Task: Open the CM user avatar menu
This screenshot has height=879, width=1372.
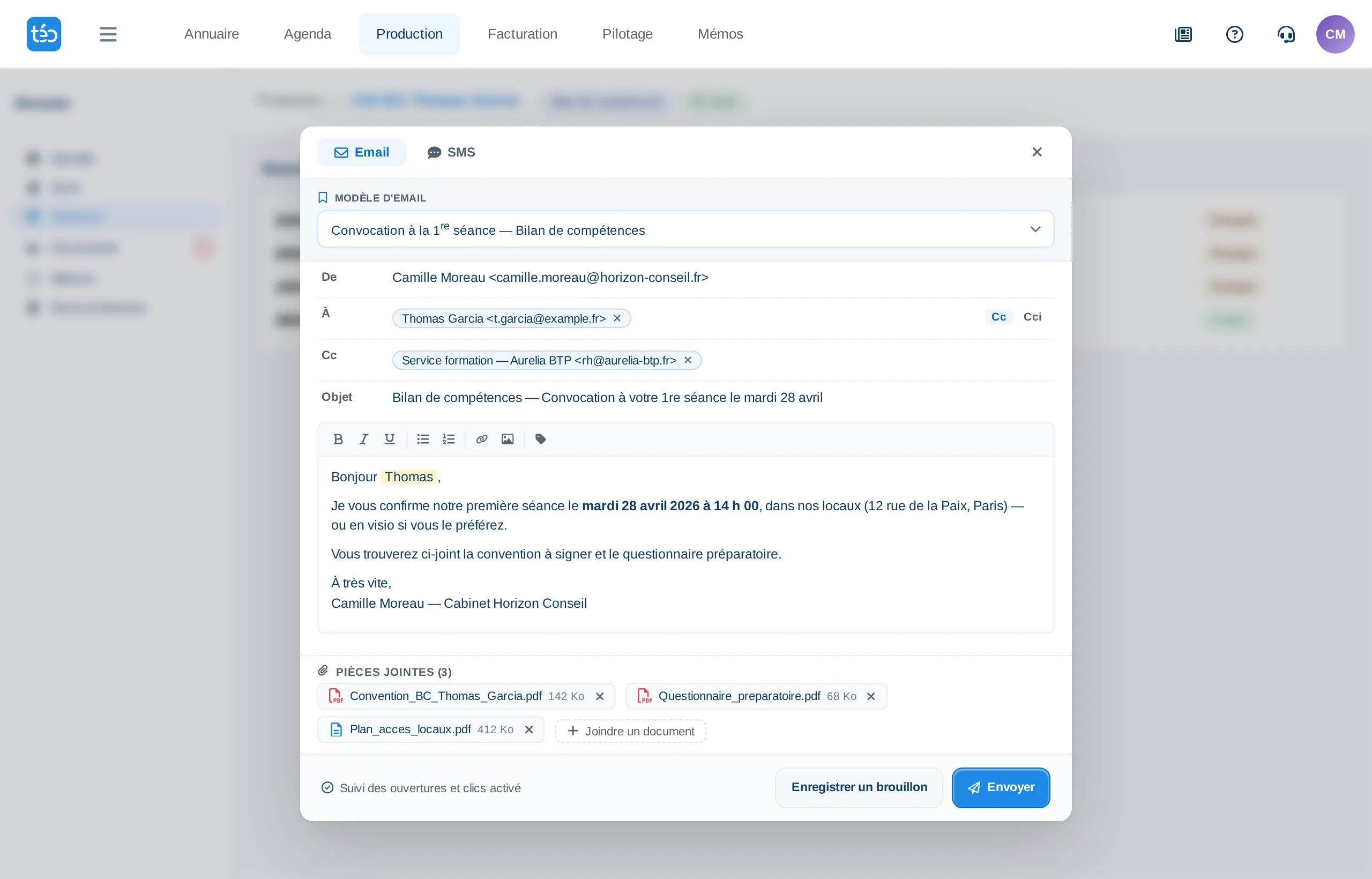Action: 1335,34
